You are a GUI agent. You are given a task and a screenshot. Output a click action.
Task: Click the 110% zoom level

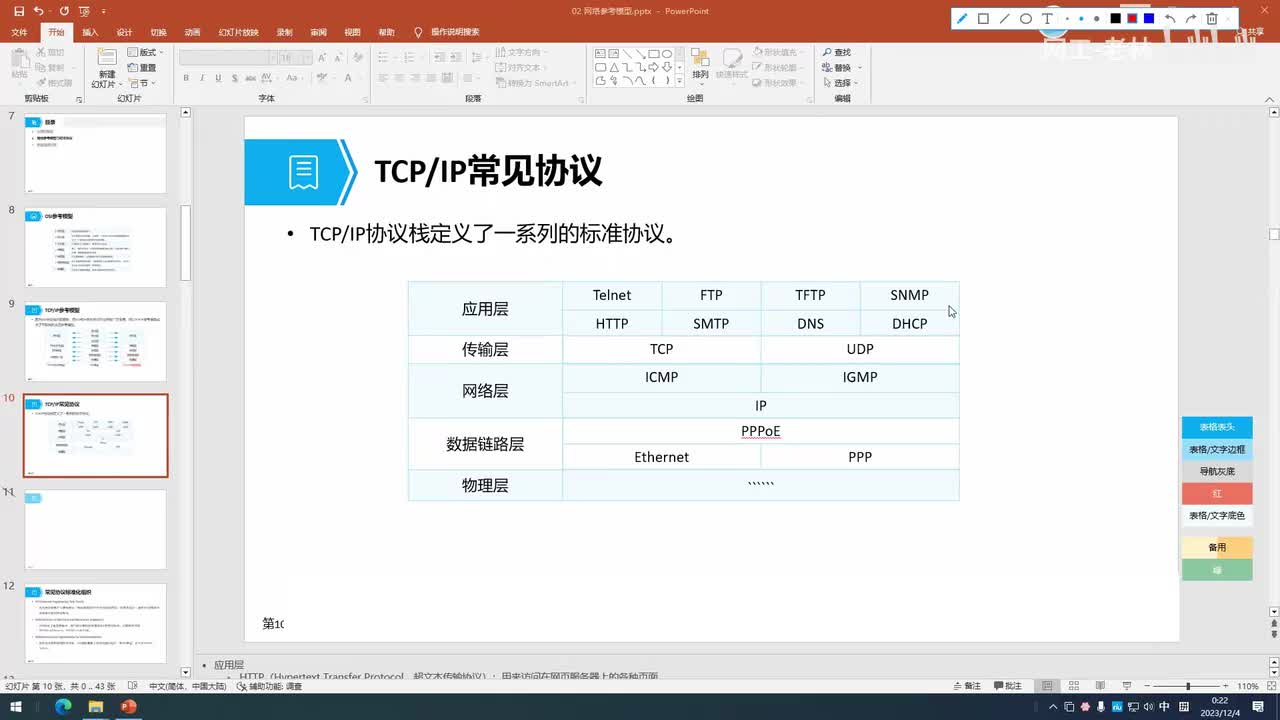pos(1247,686)
